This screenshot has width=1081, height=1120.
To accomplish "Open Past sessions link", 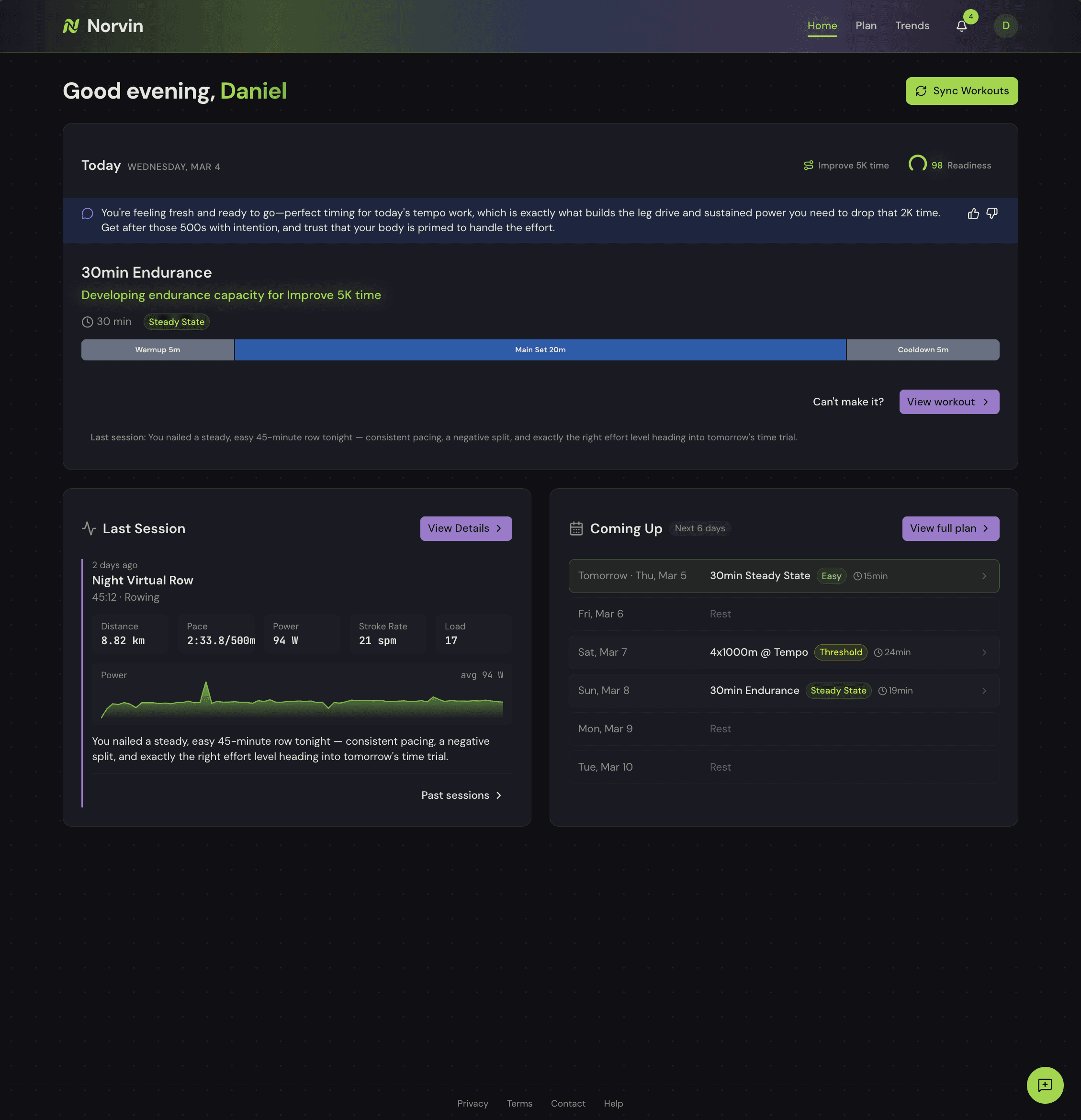I will [x=461, y=795].
